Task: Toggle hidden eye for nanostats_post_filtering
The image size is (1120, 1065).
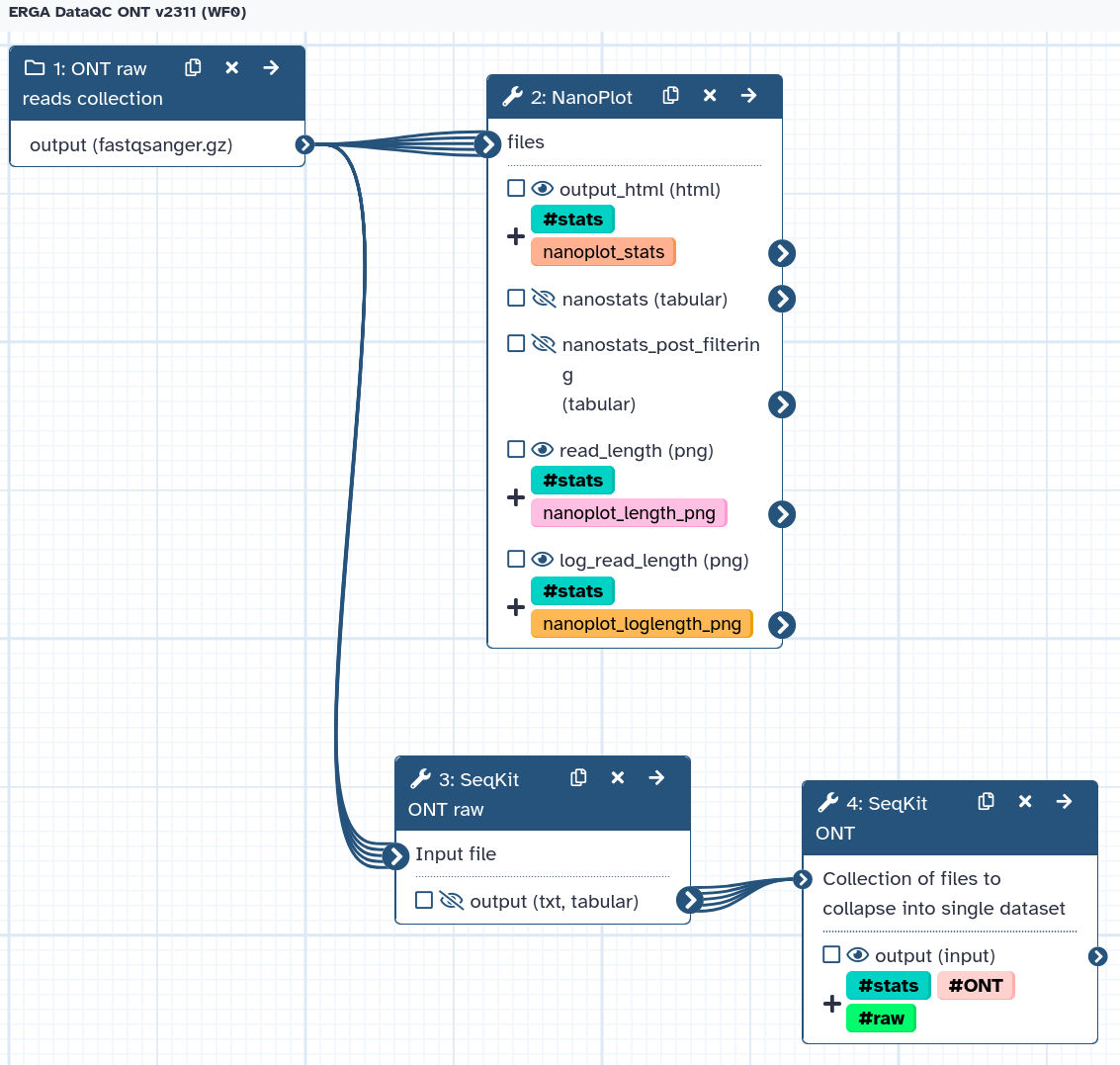Action: [x=545, y=343]
